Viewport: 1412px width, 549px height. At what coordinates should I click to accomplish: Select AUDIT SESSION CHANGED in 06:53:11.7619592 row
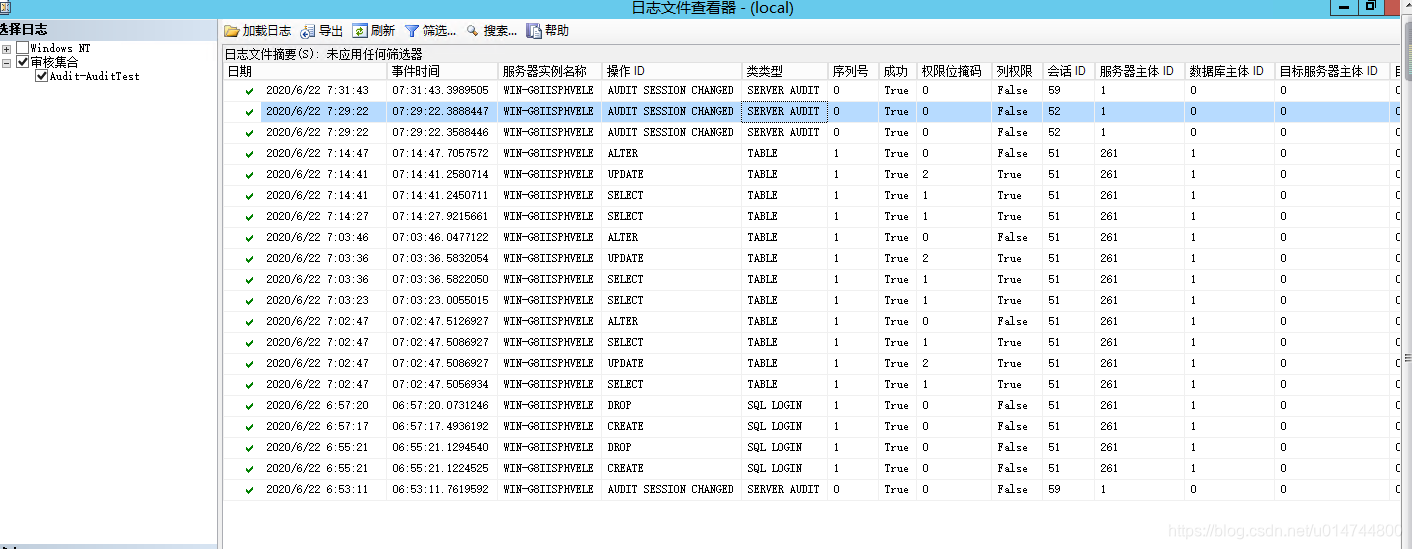[x=672, y=490]
